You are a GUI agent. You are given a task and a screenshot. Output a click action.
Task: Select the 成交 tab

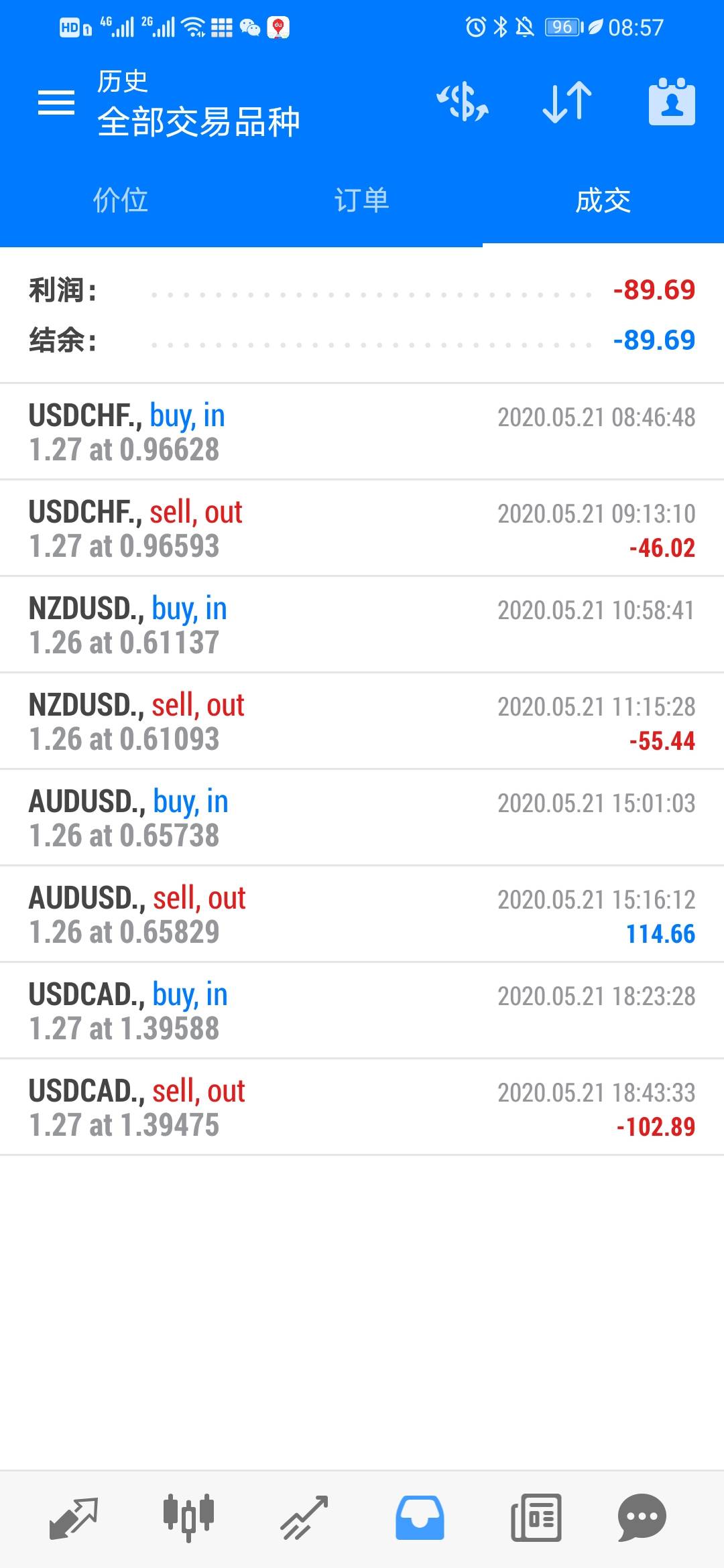click(x=603, y=200)
